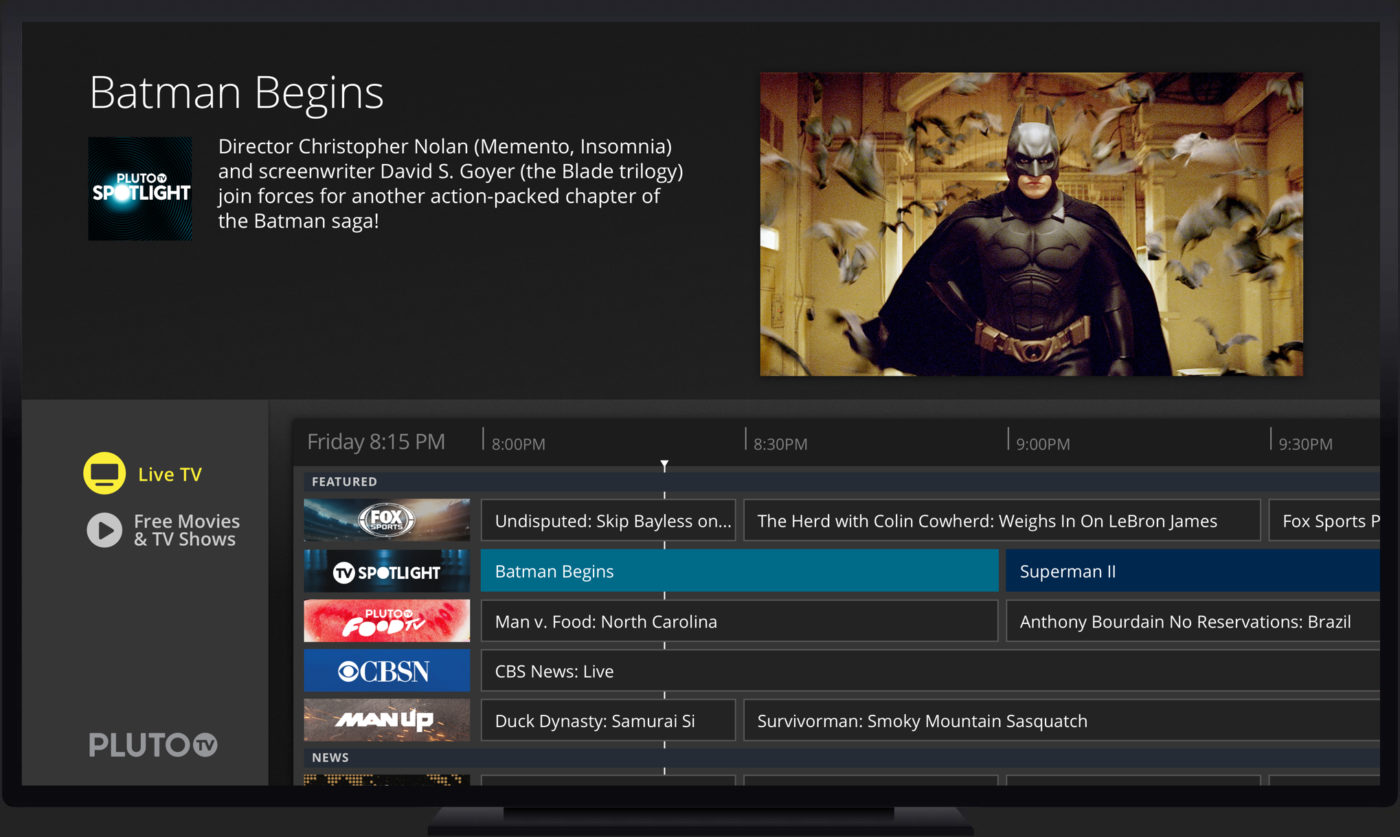Click the 9:00PM time label

click(x=1043, y=444)
